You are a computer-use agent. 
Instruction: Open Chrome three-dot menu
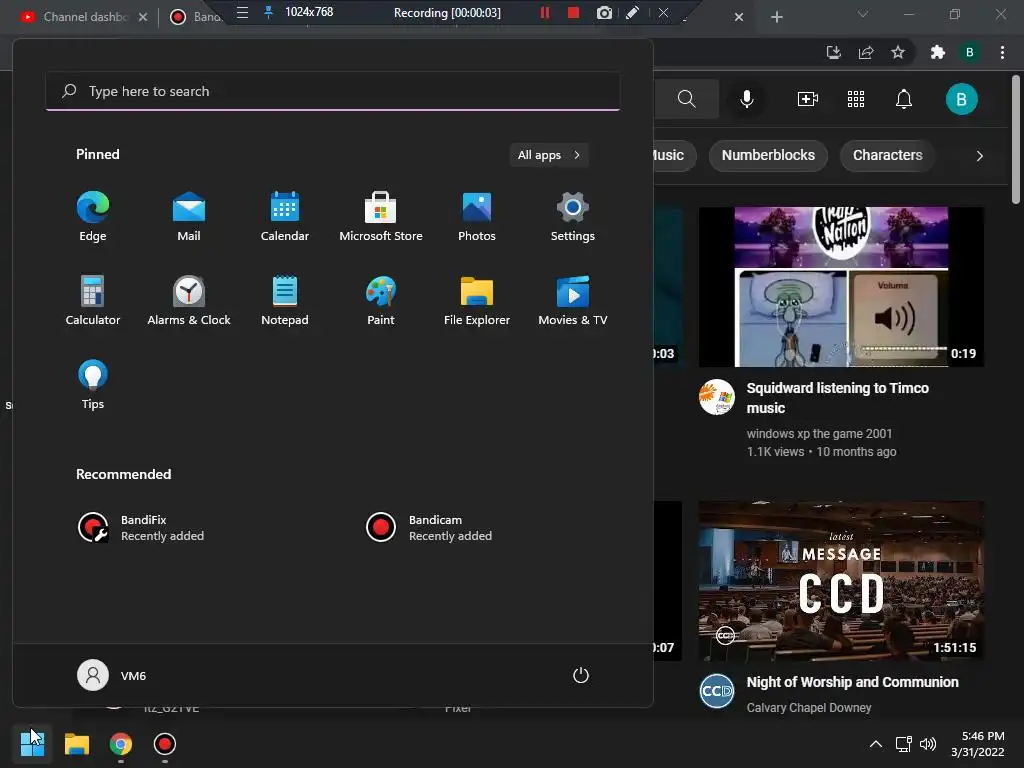(x=1002, y=52)
